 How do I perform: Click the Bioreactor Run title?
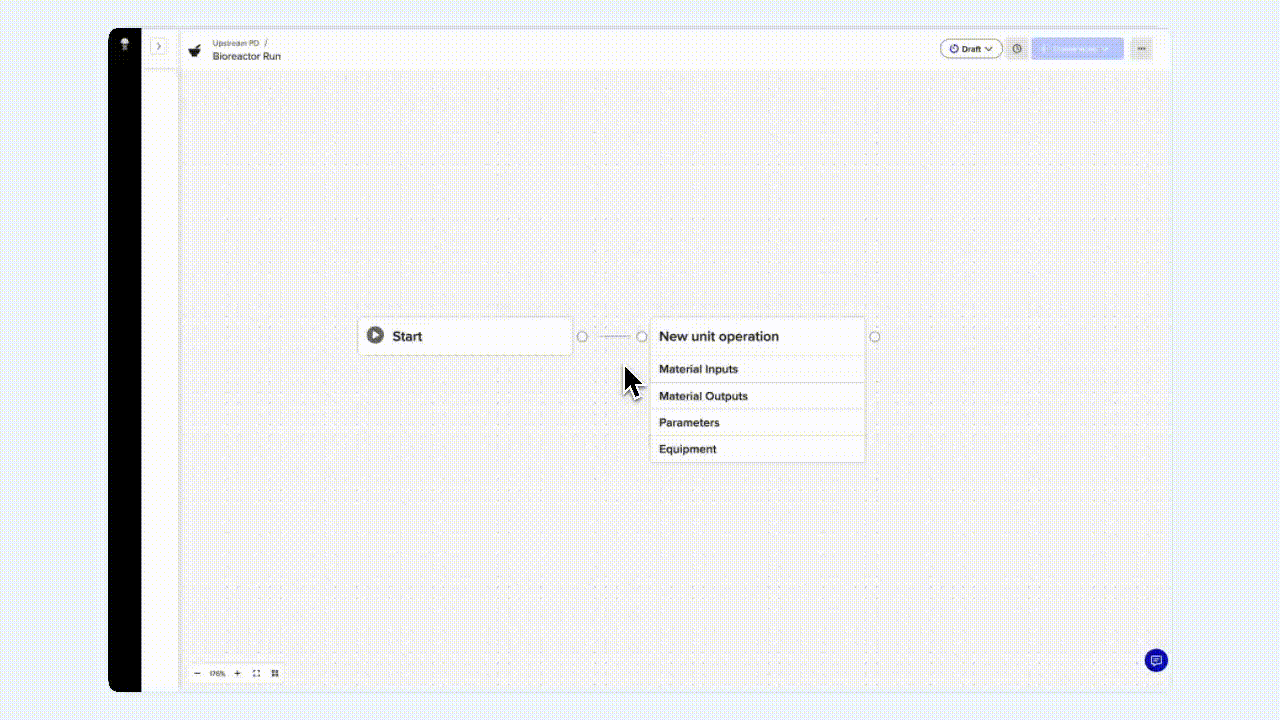(246, 57)
